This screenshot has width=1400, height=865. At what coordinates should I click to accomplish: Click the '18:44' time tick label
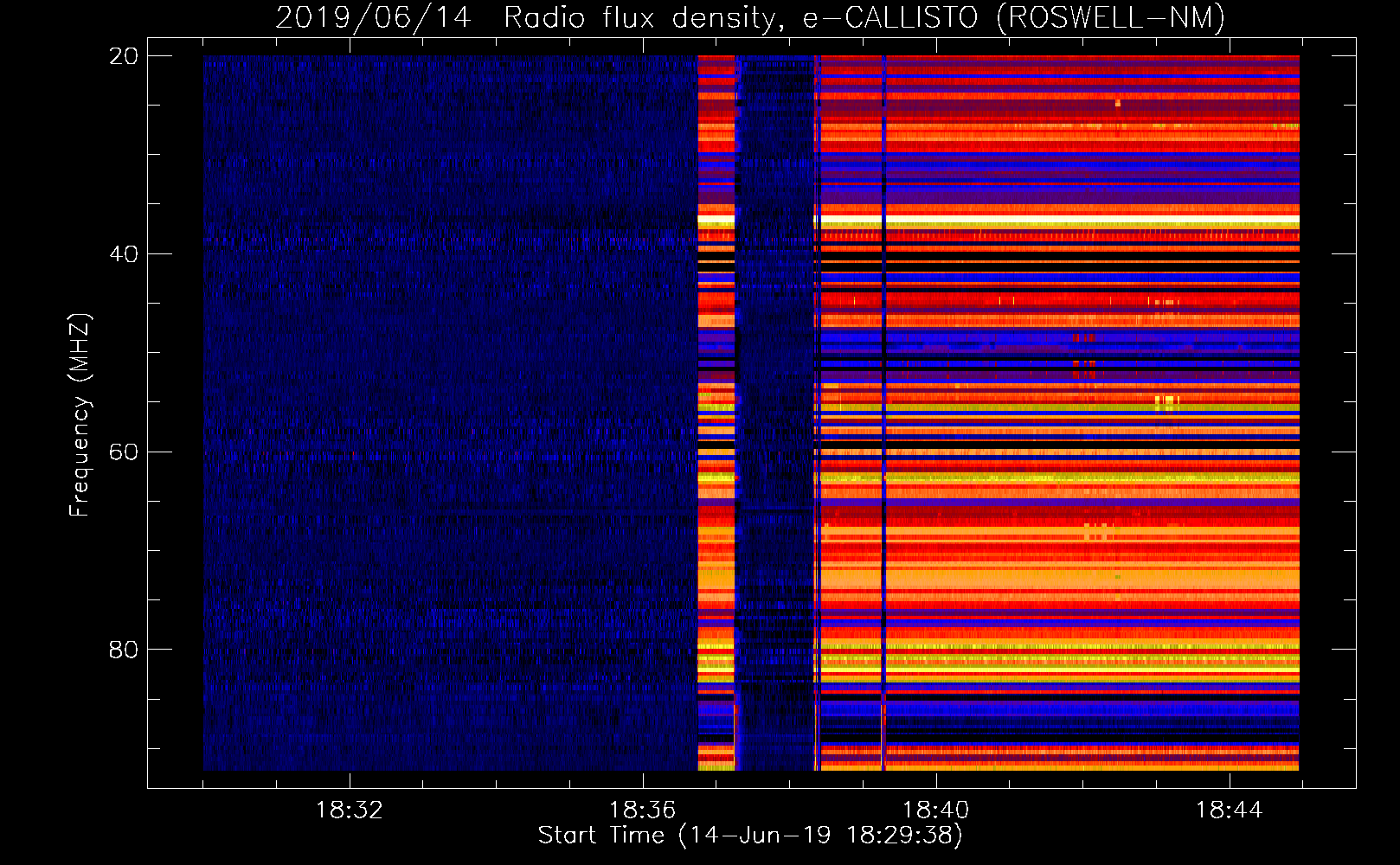click(x=1230, y=811)
